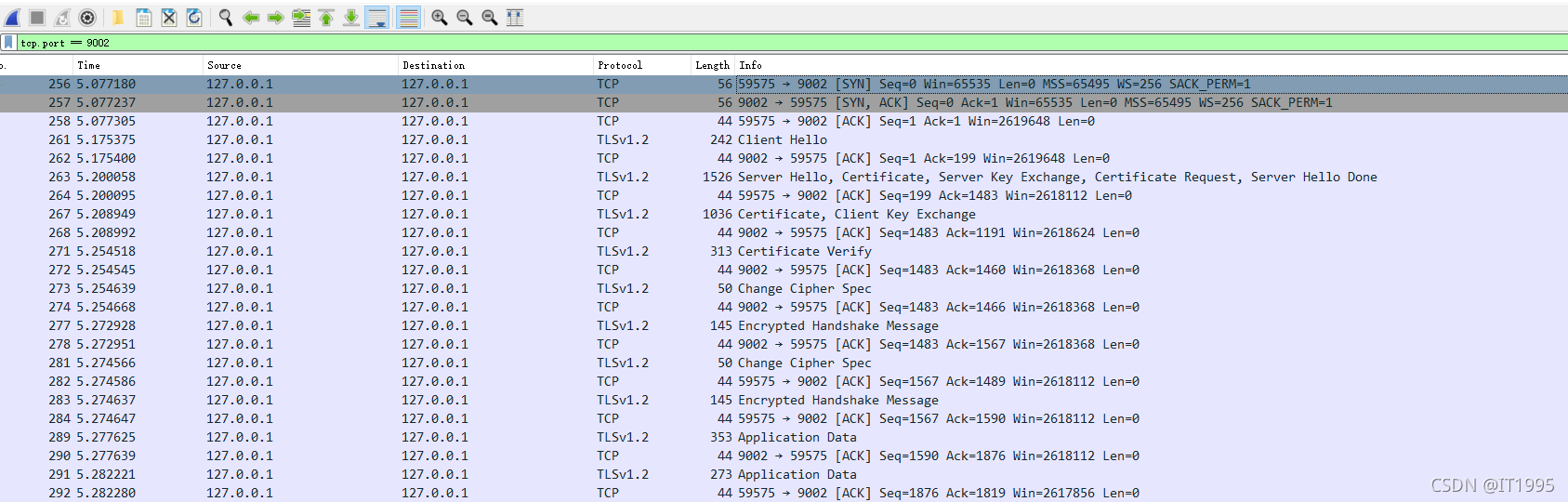This screenshot has width=1568, height=502.
Task: Click time value 5.200058
Action: [x=106, y=177]
